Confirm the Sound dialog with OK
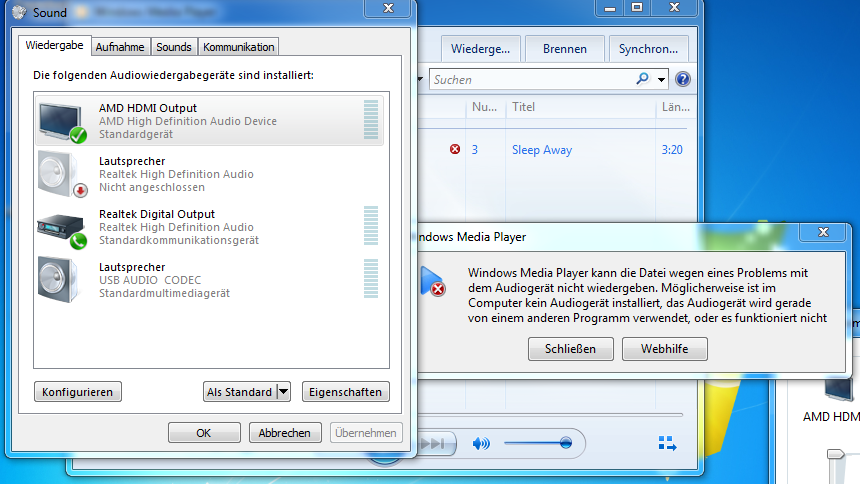 tap(204, 432)
